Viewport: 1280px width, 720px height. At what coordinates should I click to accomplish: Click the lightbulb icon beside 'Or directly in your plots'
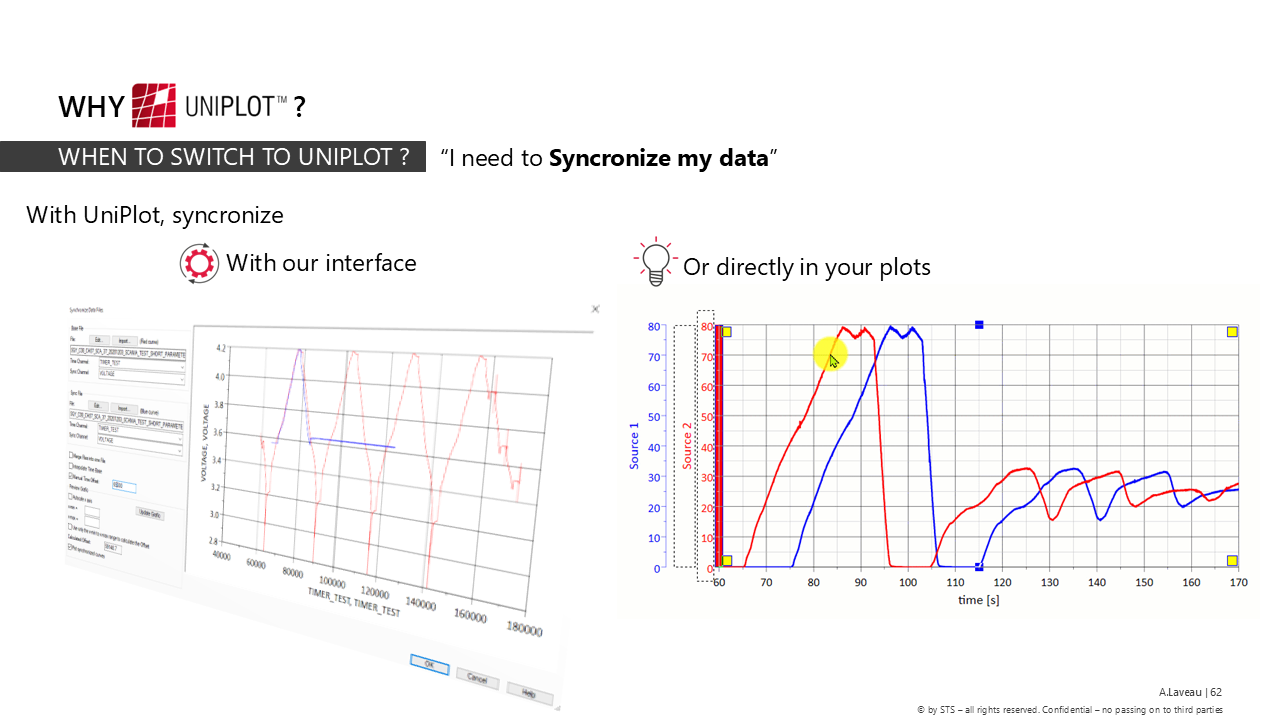[655, 263]
